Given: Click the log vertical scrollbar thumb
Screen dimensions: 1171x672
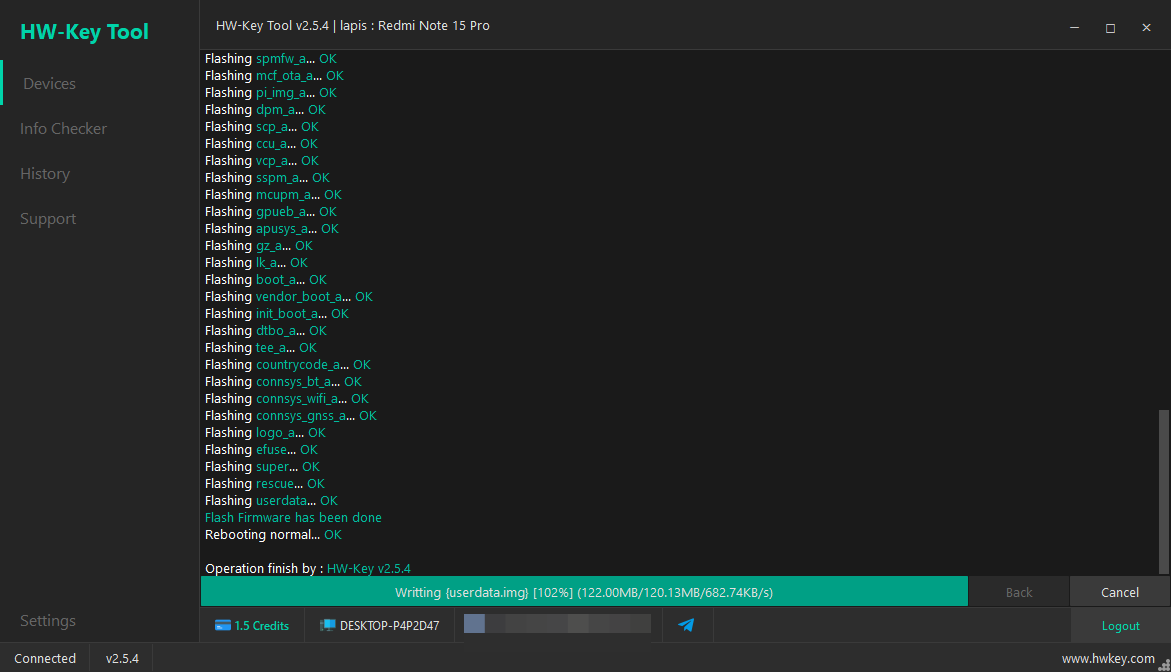Looking at the screenshot, I should pos(1164,491).
